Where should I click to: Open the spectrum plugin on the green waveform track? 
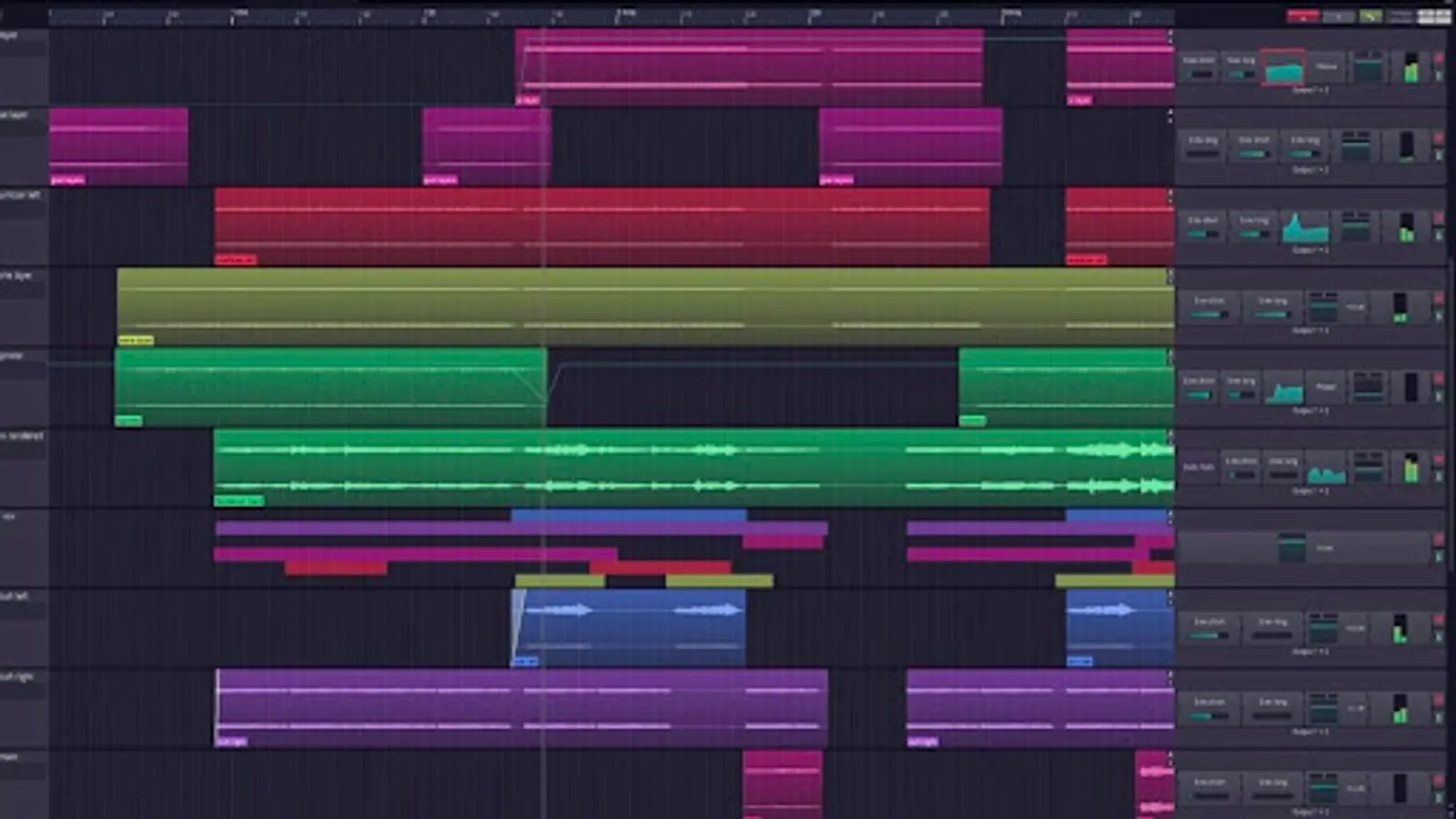click(x=1326, y=470)
